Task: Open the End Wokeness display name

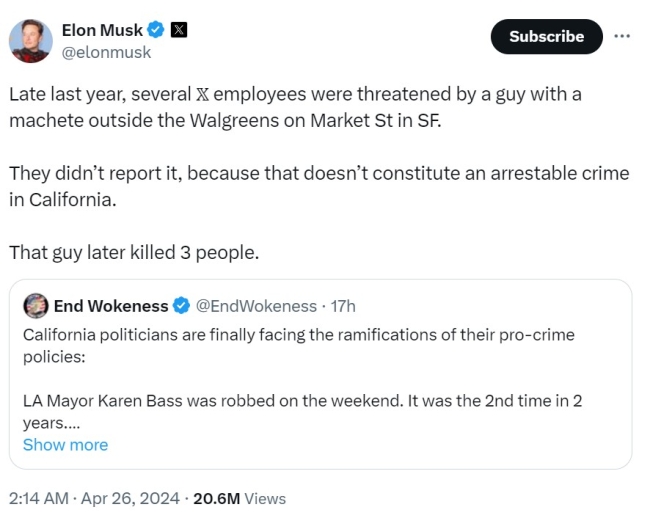Action: [x=111, y=306]
